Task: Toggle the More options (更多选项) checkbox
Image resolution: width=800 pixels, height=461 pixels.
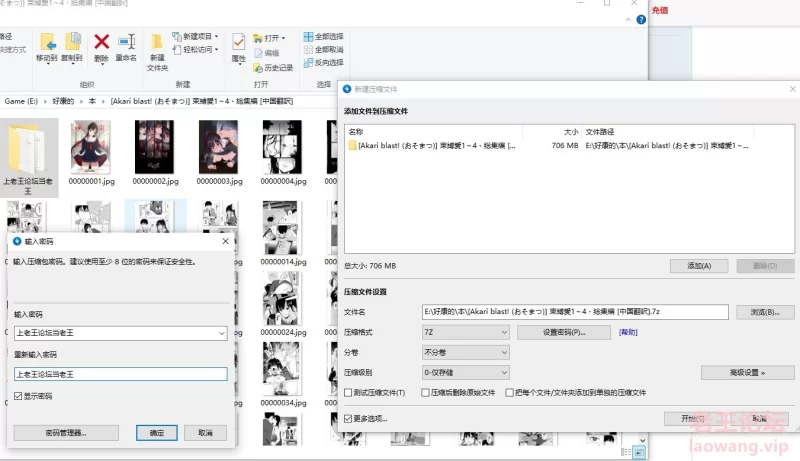Action: 348,419
